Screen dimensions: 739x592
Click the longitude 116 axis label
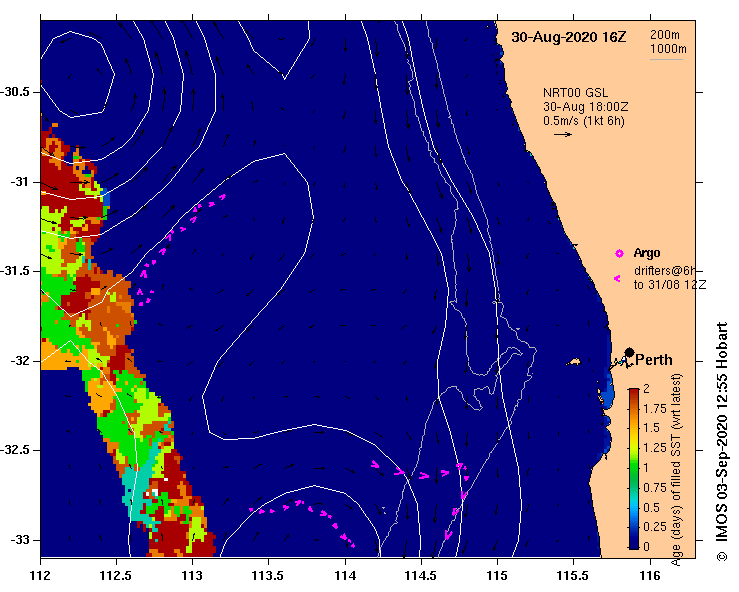650,576
